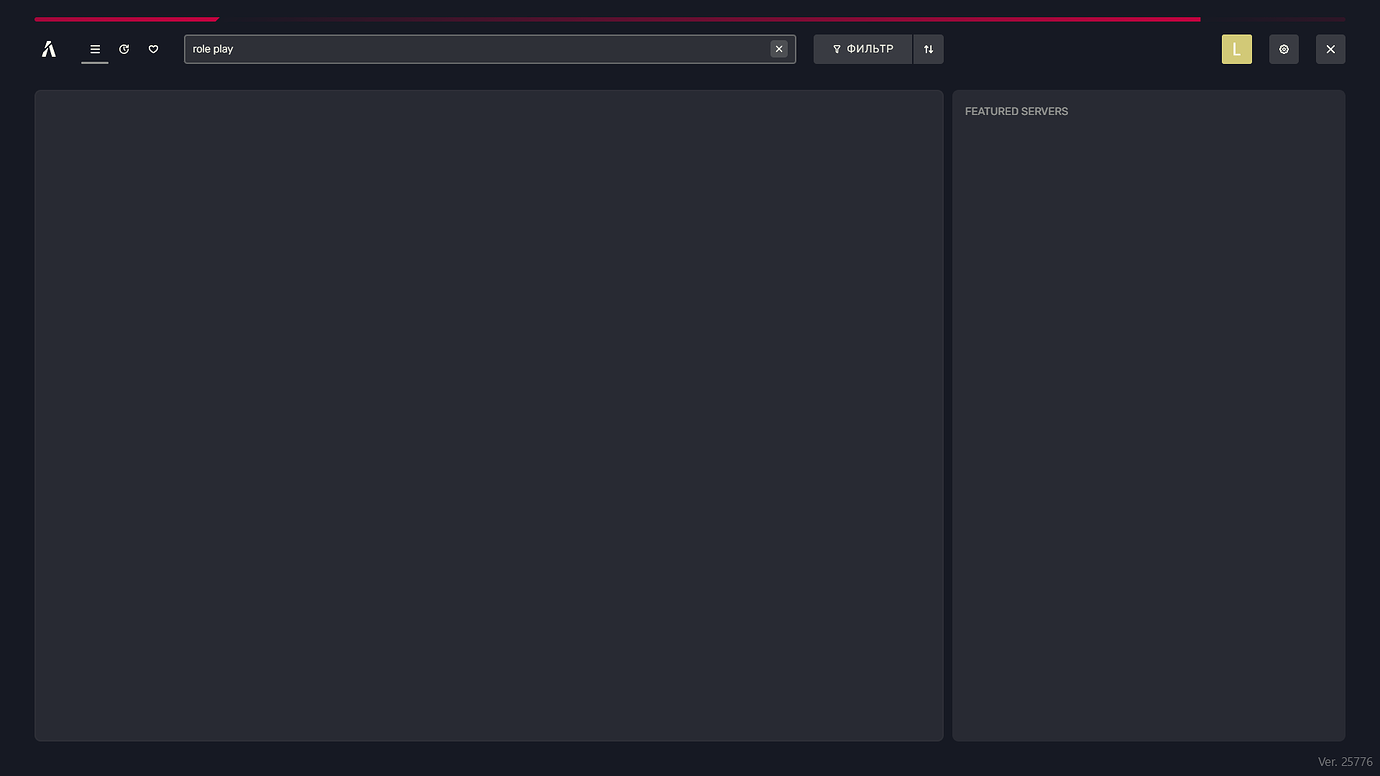Viewport: 1380px width, 776px height.
Task: Open settings gear icon
Action: tap(1284, 49)
